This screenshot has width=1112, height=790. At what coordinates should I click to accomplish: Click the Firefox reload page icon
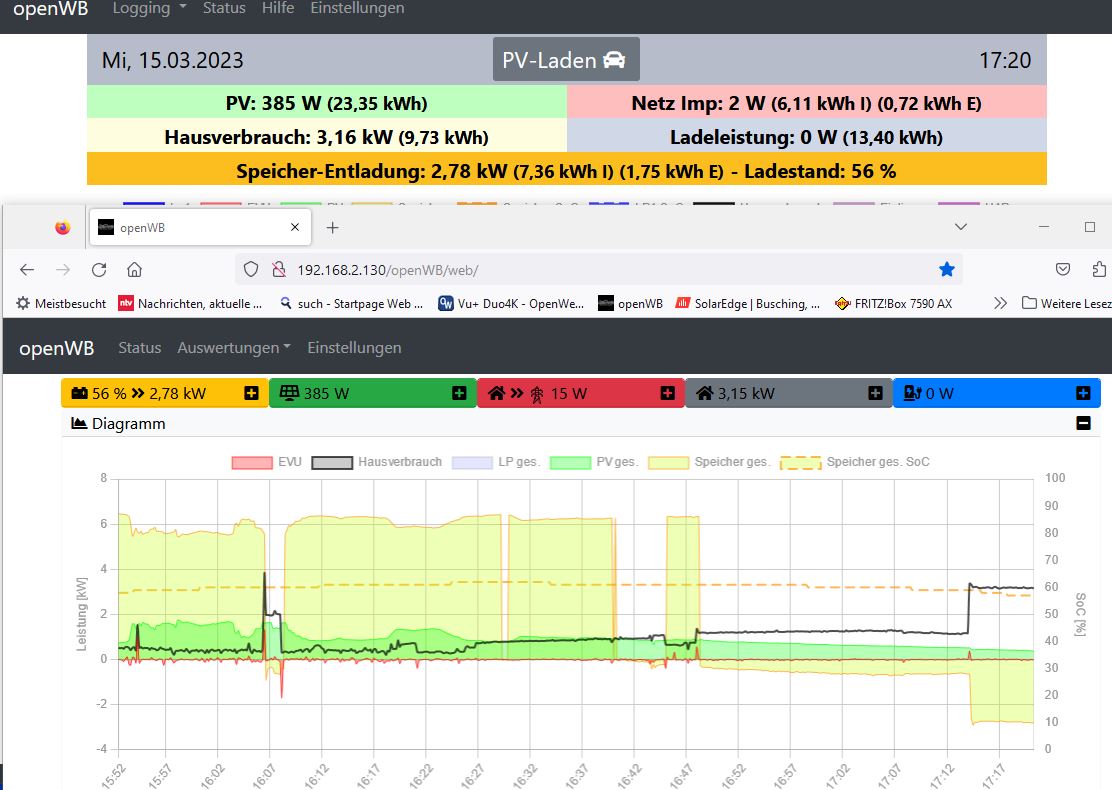tap(99, 270)
